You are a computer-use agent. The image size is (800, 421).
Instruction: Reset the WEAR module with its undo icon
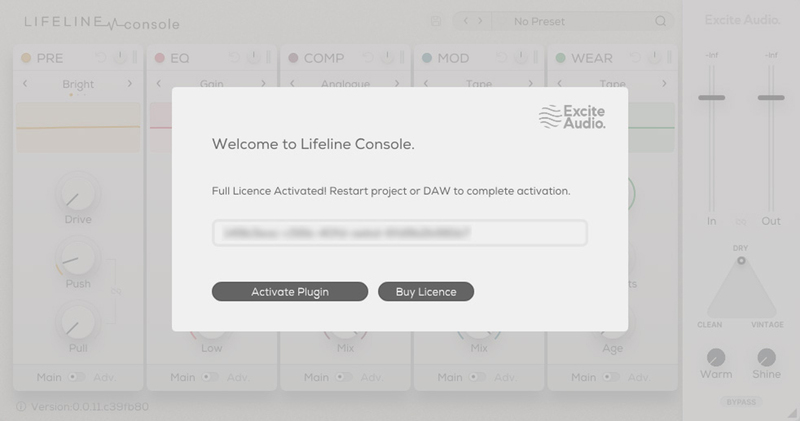635,57
